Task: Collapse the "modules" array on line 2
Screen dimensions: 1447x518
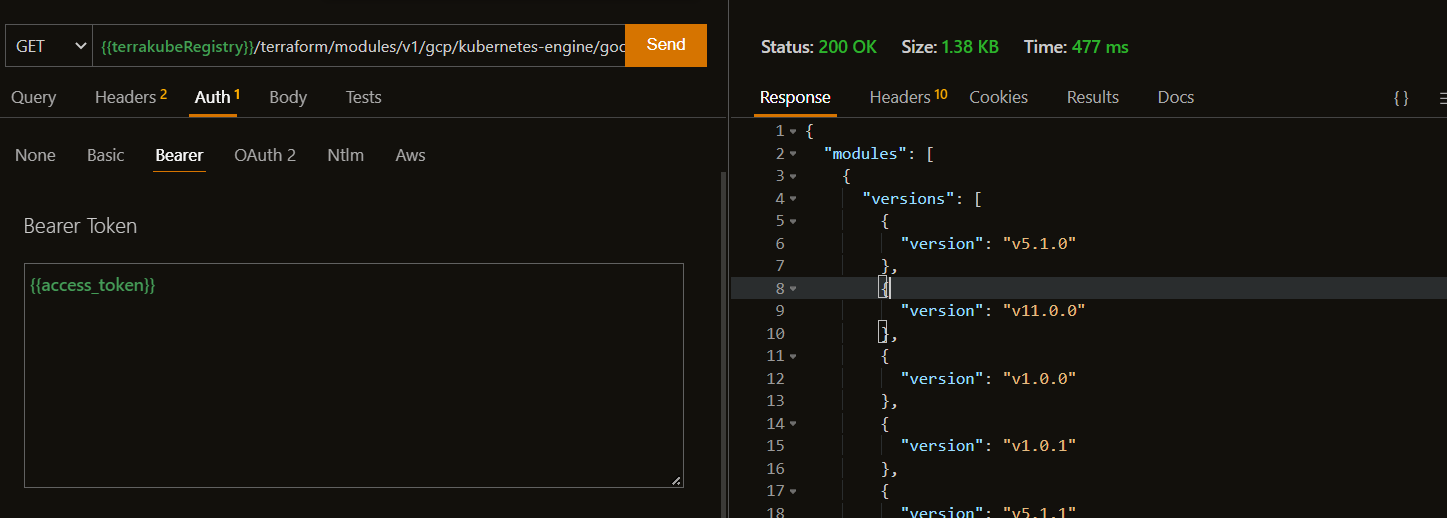Action: 793,154
